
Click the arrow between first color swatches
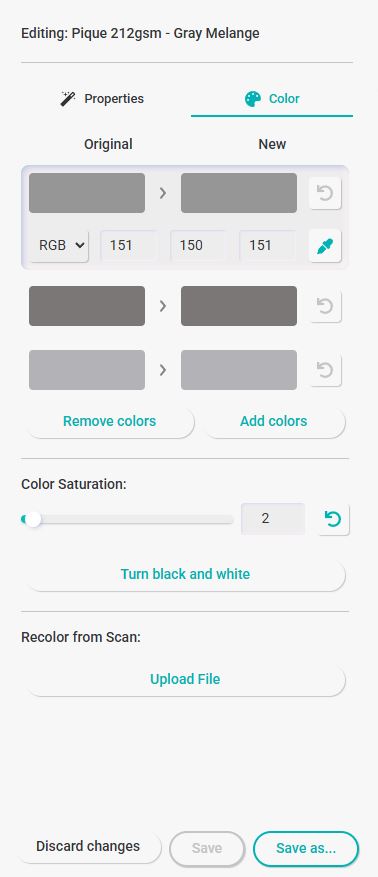coord(163,193)
